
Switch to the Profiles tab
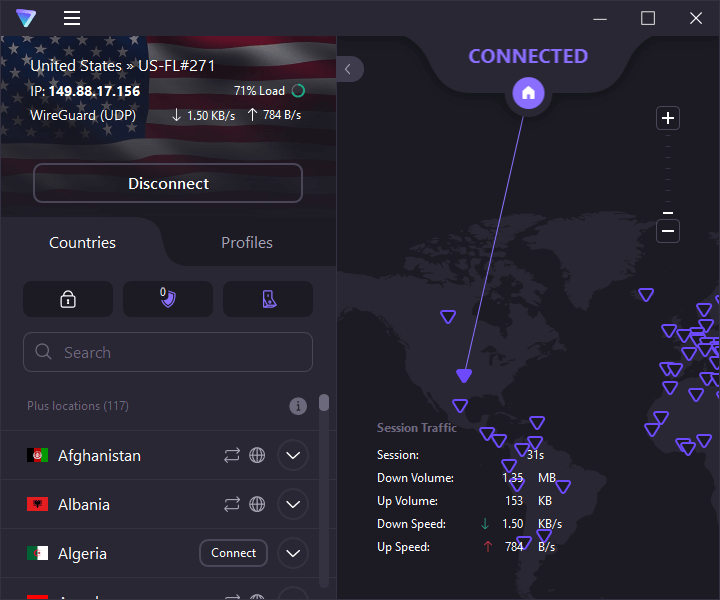[x=247, y=242]
